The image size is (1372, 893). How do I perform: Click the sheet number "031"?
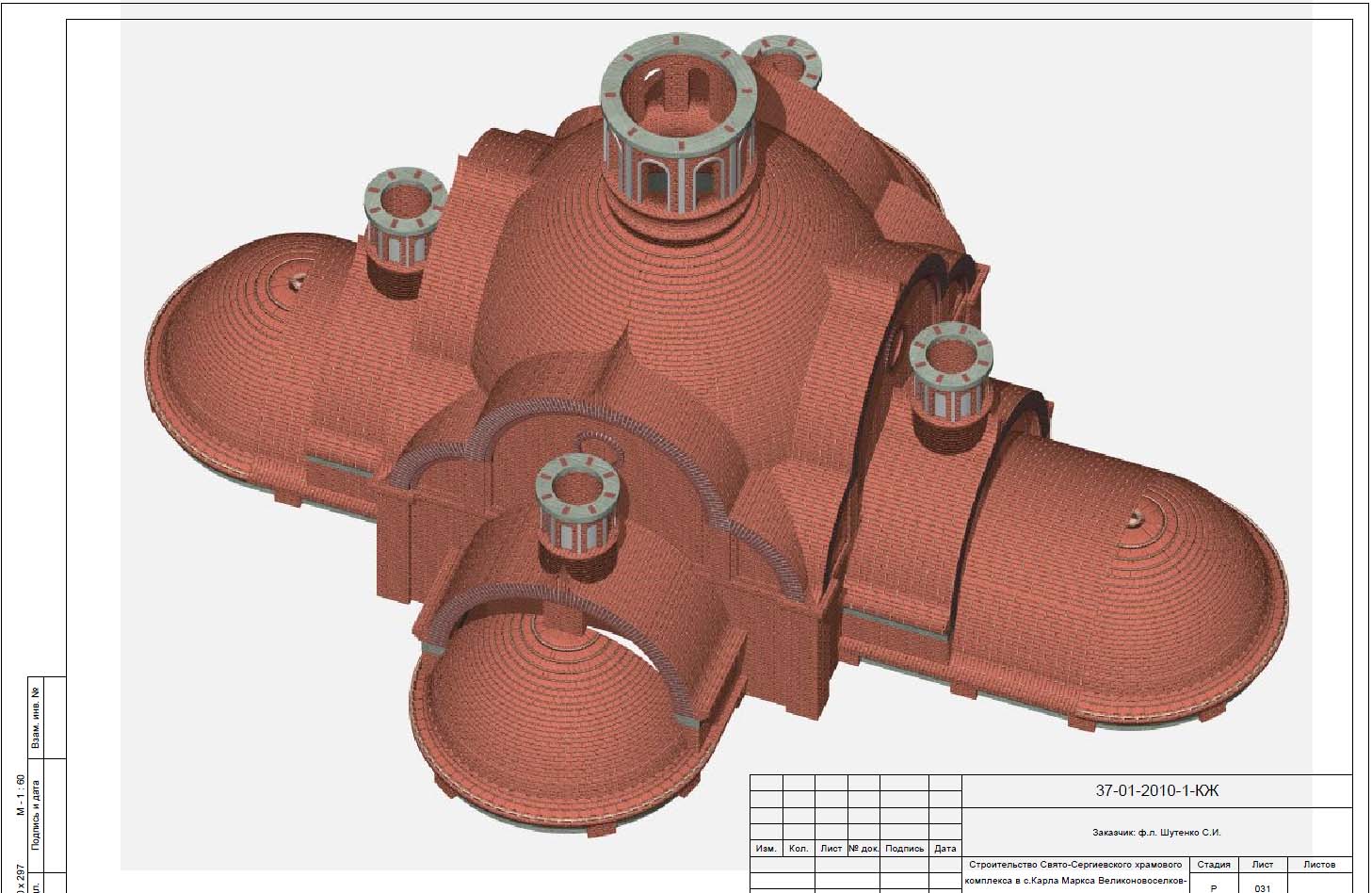(1263, 888)
